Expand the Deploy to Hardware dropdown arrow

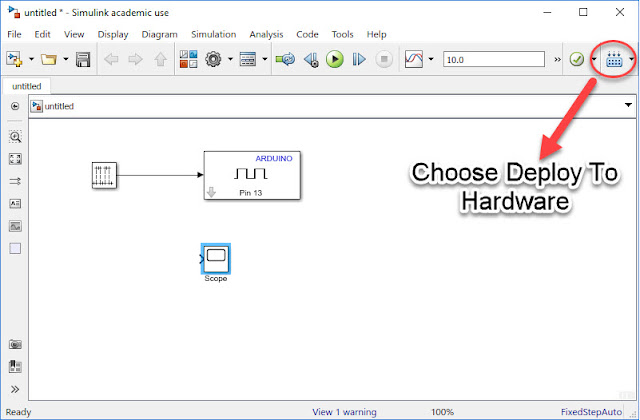tap(631, 60)
